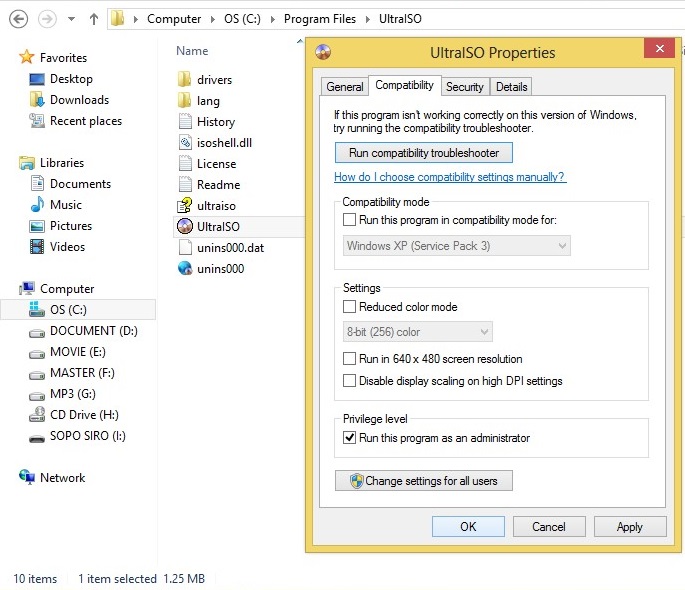Click OK in UltraISO Properties
Image resolution: width=685 pixels, height=590 pixels.
pyautogui.click(x=468, y=527)
